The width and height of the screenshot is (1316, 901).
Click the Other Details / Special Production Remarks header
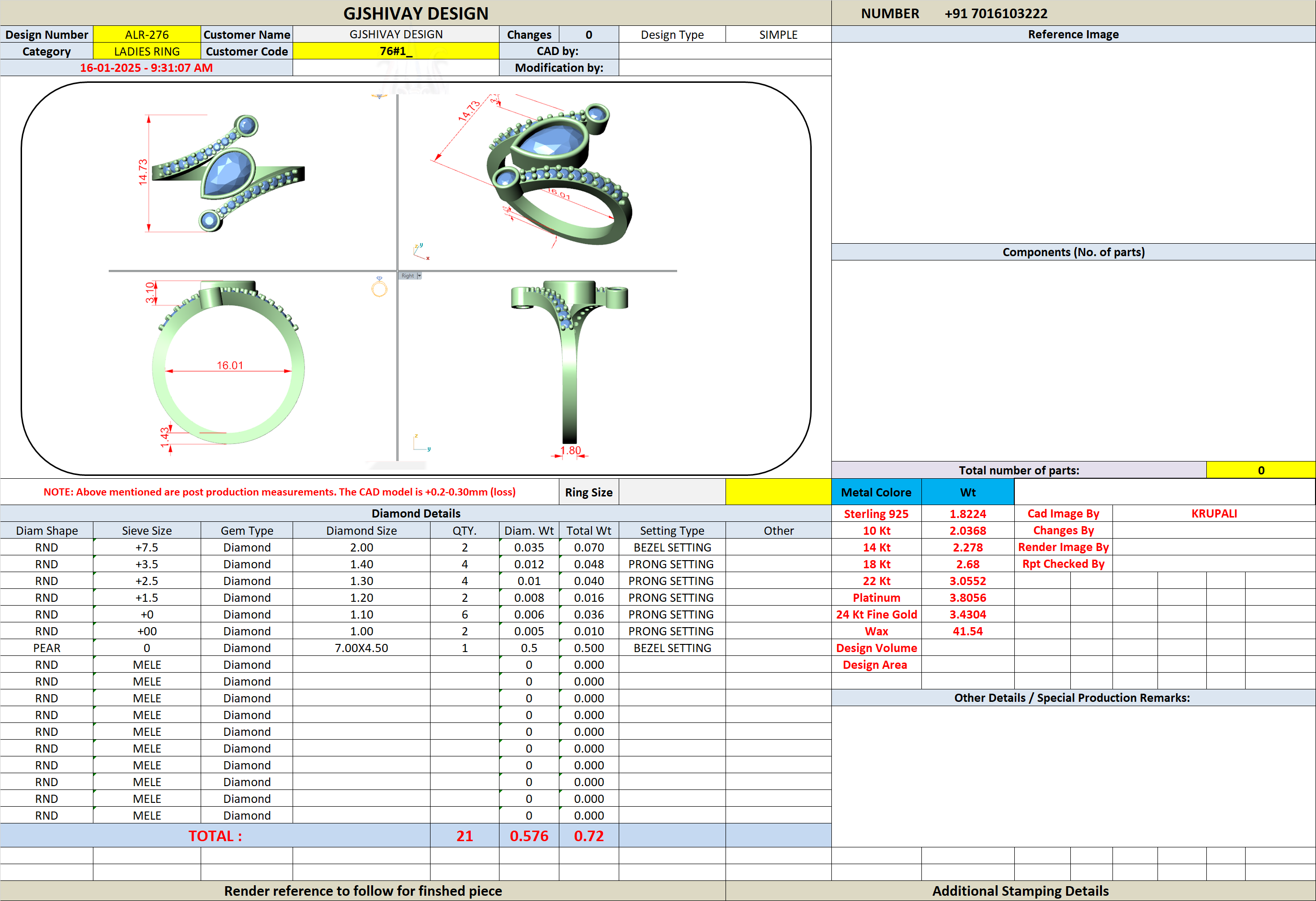pos(1073,698)
